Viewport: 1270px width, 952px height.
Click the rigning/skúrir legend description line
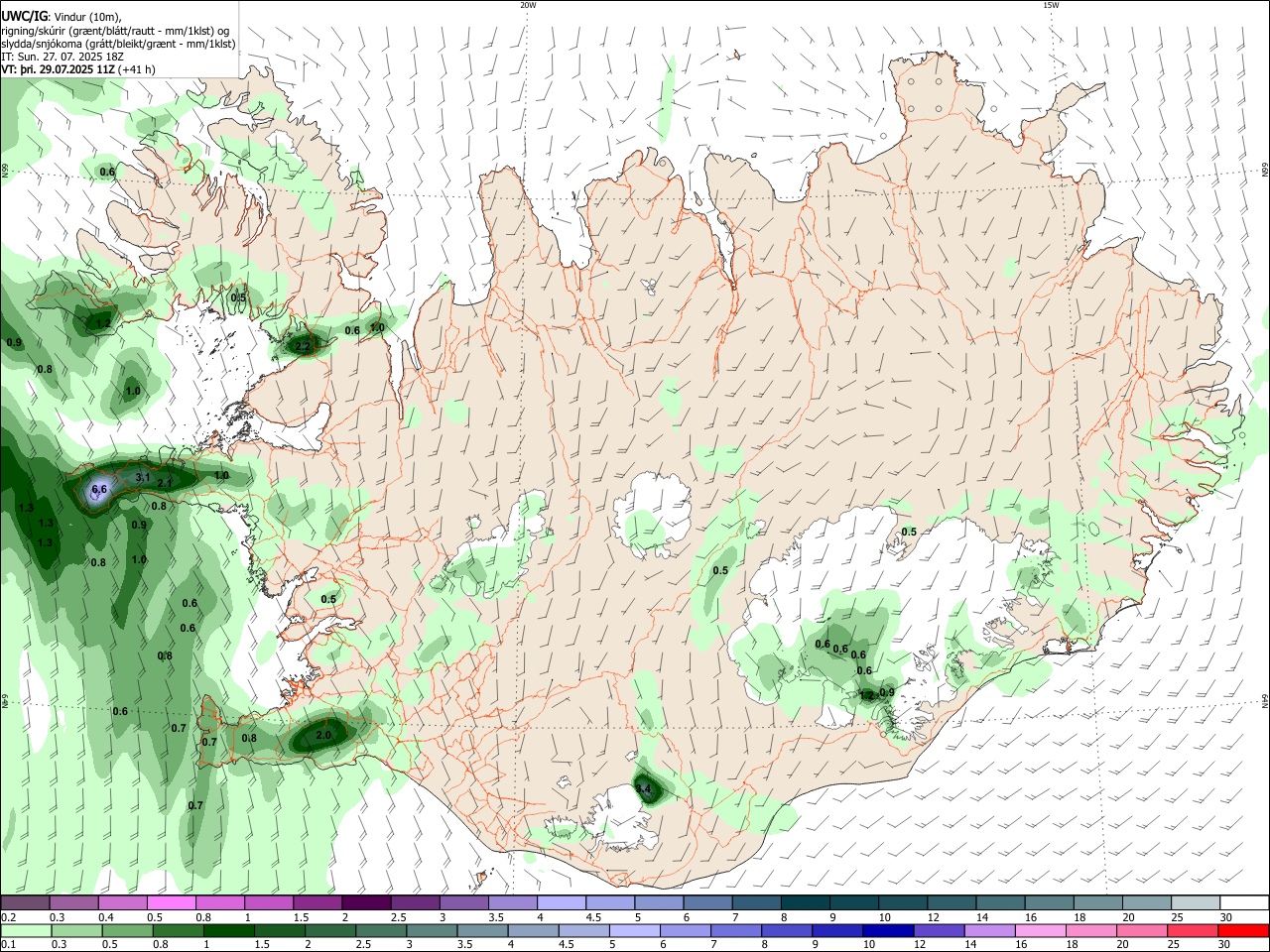click(115, 31)
